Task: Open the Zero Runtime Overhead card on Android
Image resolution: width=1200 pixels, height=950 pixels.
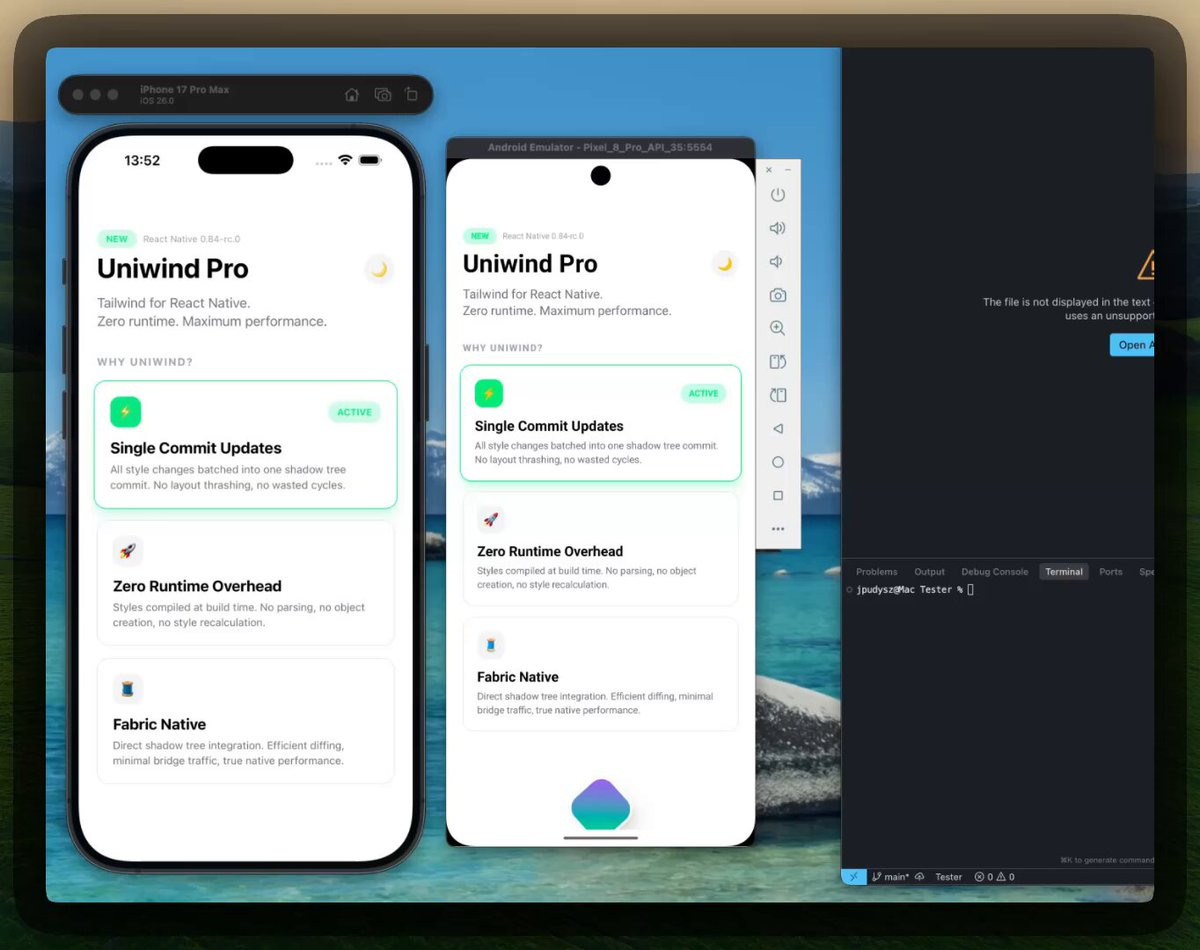Action: pyautogui.click(x=600, y=548)
